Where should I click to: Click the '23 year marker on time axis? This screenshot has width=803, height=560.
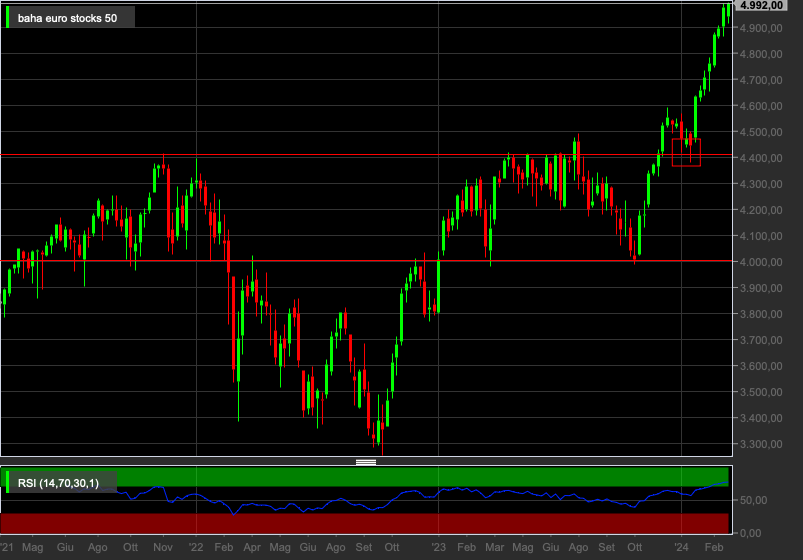[x=438, y=547]
